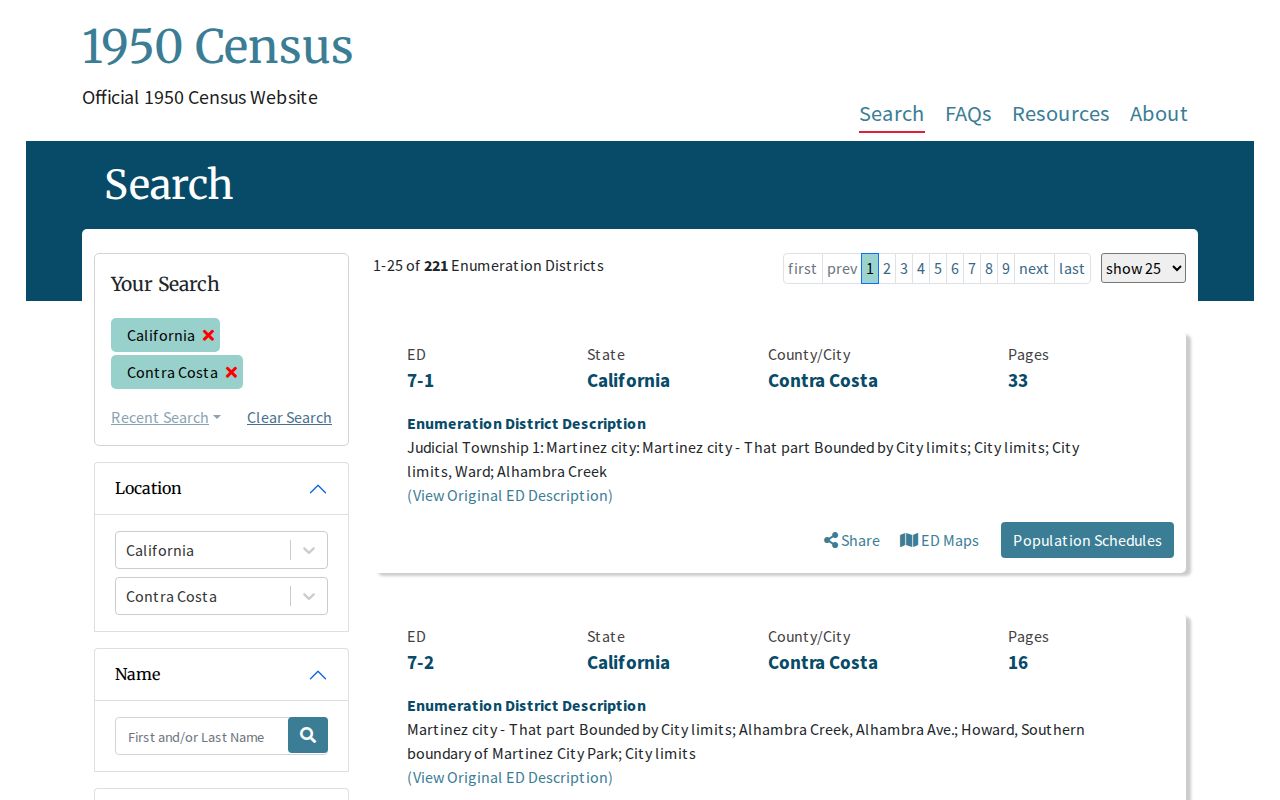Jump to the last results page
The image size is (1280, 800).
1072,268
